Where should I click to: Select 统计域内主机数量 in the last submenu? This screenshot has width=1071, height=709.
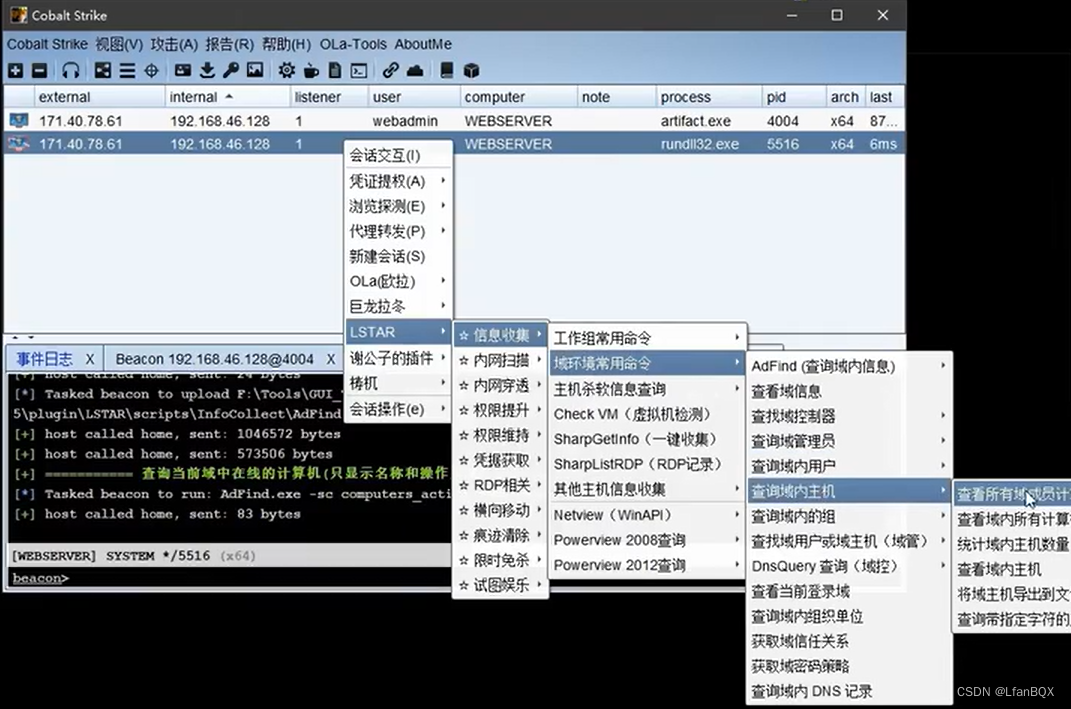click(x=1012, y=544)
